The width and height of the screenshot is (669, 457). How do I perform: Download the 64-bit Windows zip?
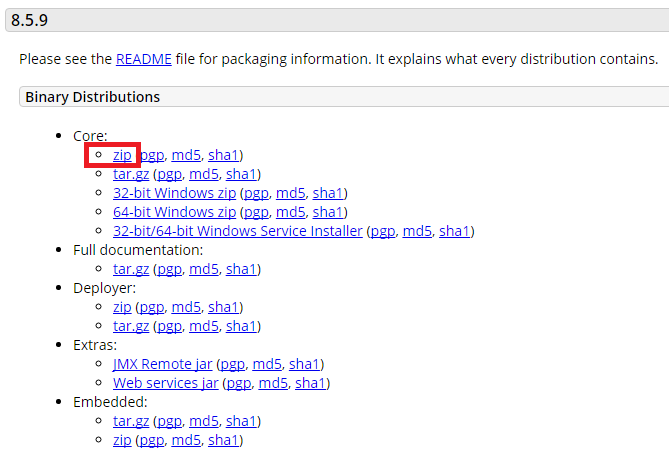point(174,212)
